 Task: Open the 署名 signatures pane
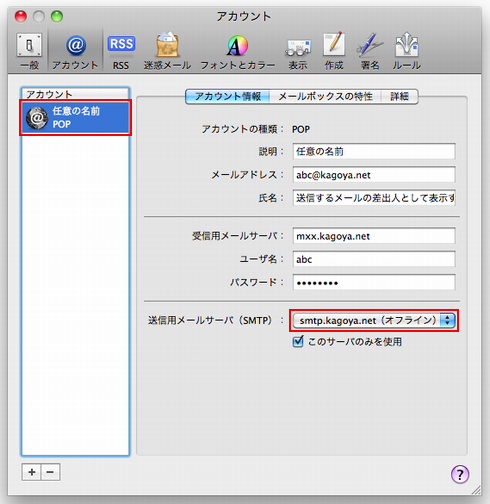click(x=370, y=51)
